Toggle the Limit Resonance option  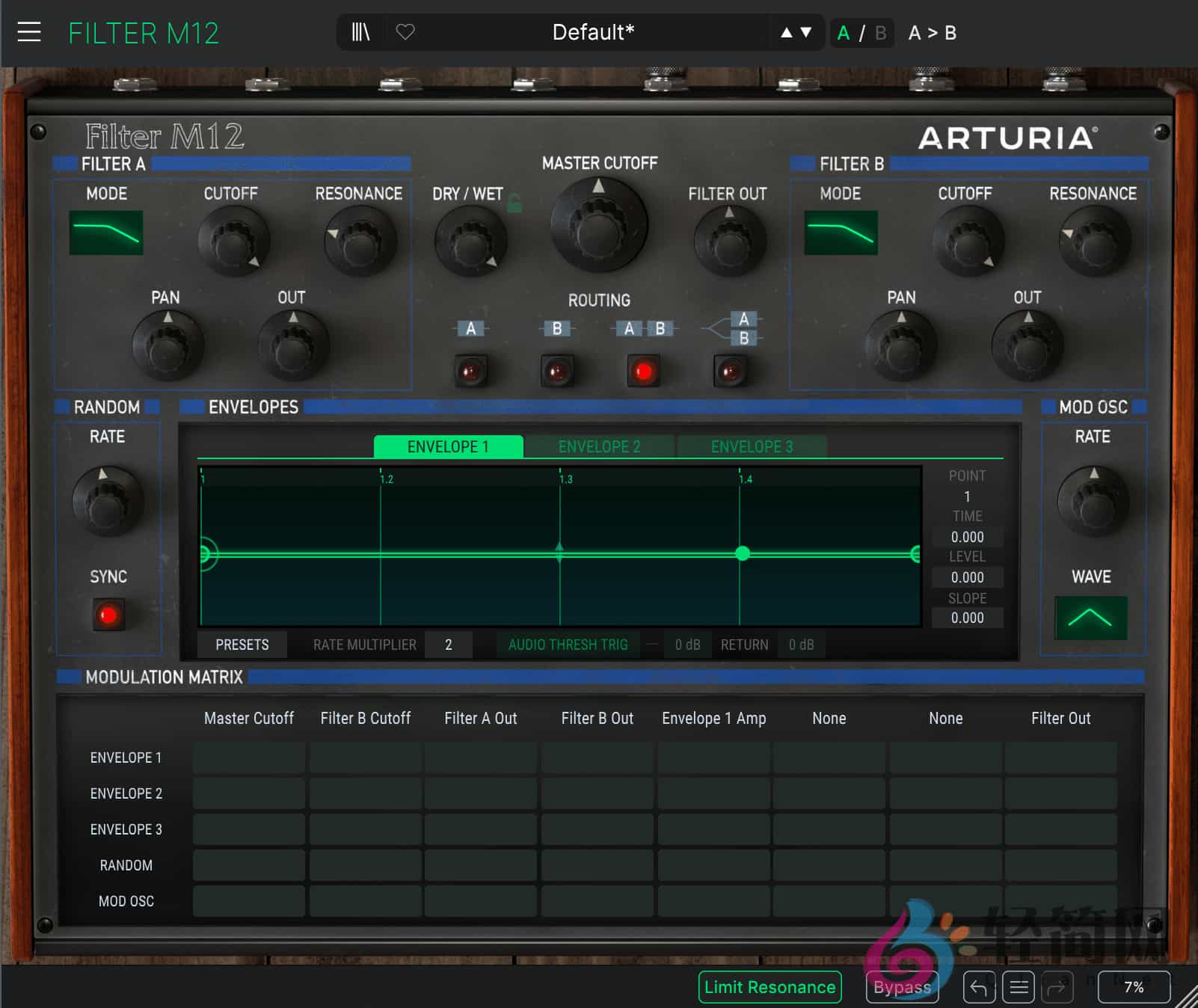pyautogui.click(x=770, y=987)
